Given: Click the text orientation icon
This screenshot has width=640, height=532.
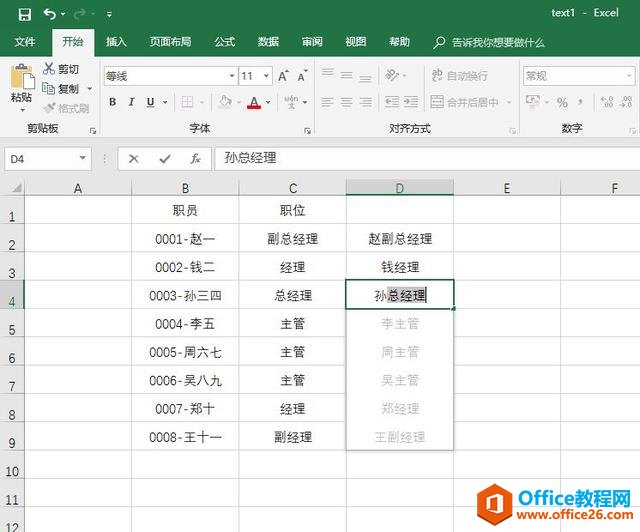Looking at the screenshot, I should point(392,76).
